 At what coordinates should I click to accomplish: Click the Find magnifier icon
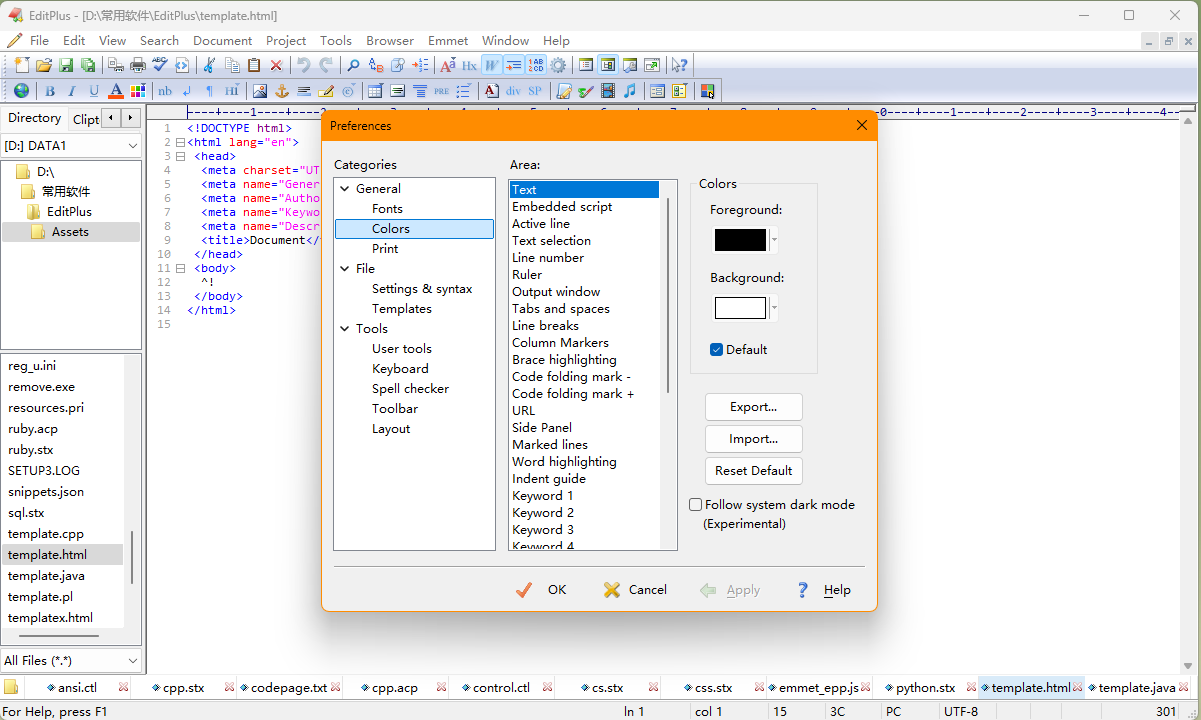353,65
